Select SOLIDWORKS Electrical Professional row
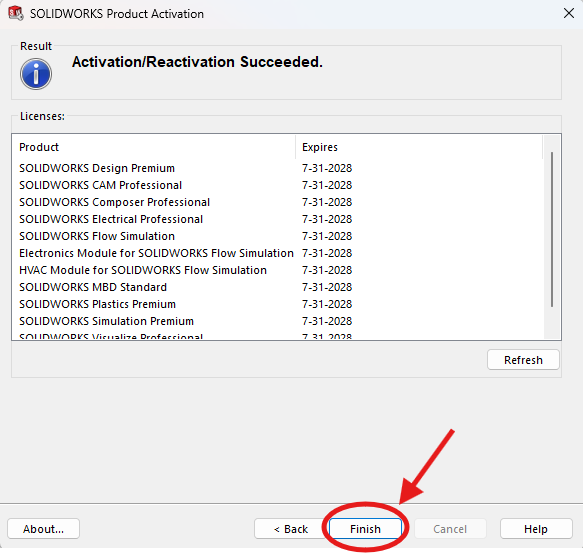583x553 pixels. tap(278, 219)
